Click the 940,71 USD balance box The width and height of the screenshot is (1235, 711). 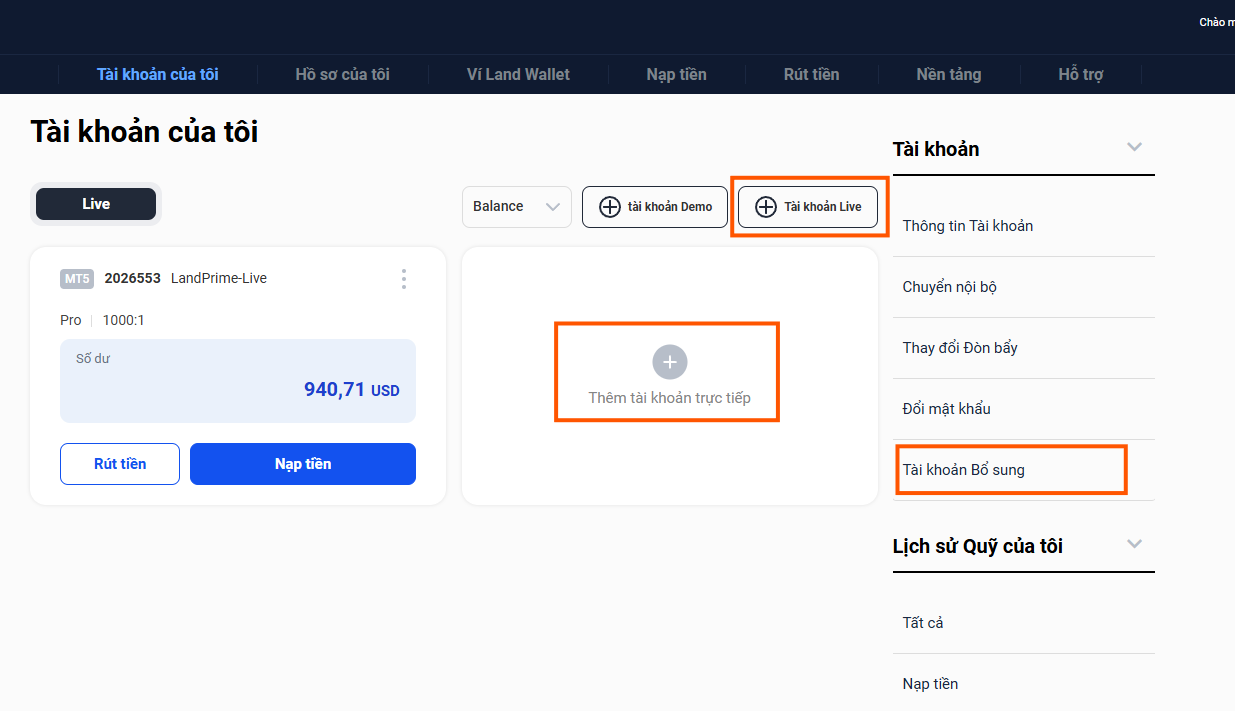coord(238,381)
